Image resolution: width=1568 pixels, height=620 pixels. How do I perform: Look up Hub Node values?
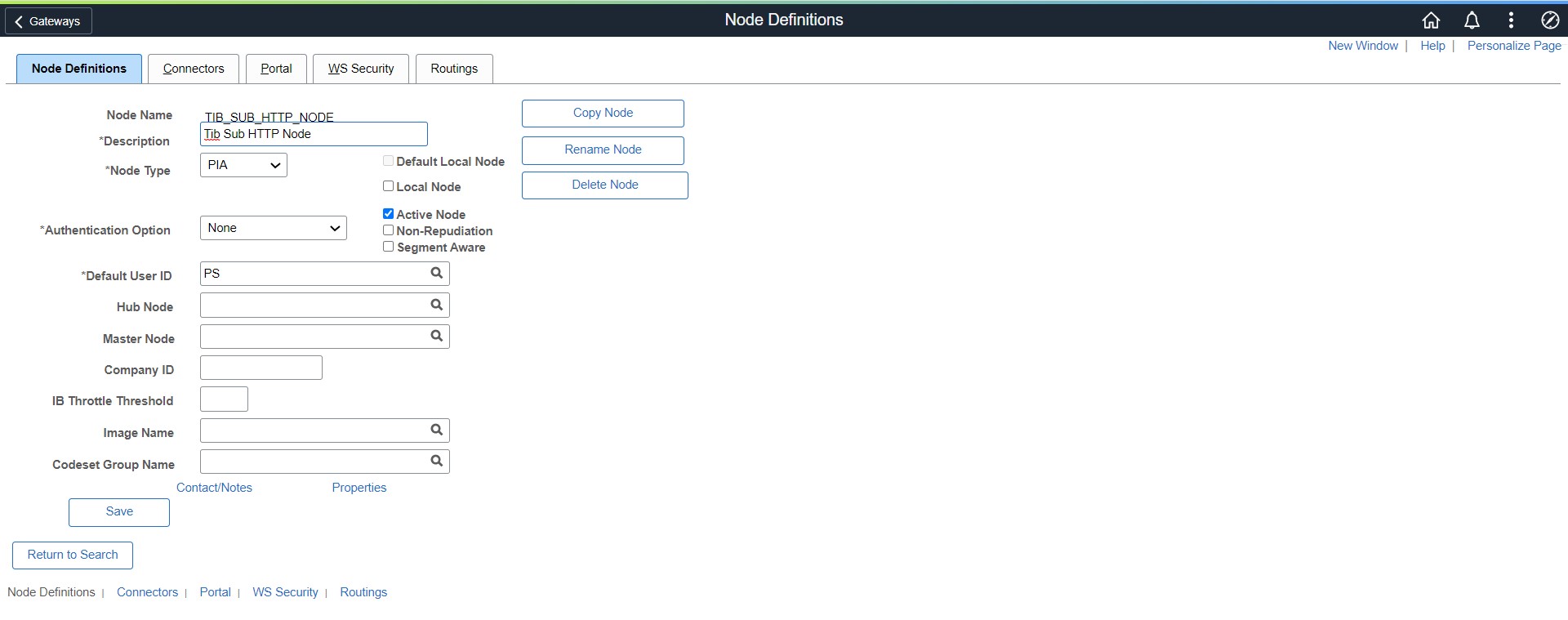(x=437, y=305)
